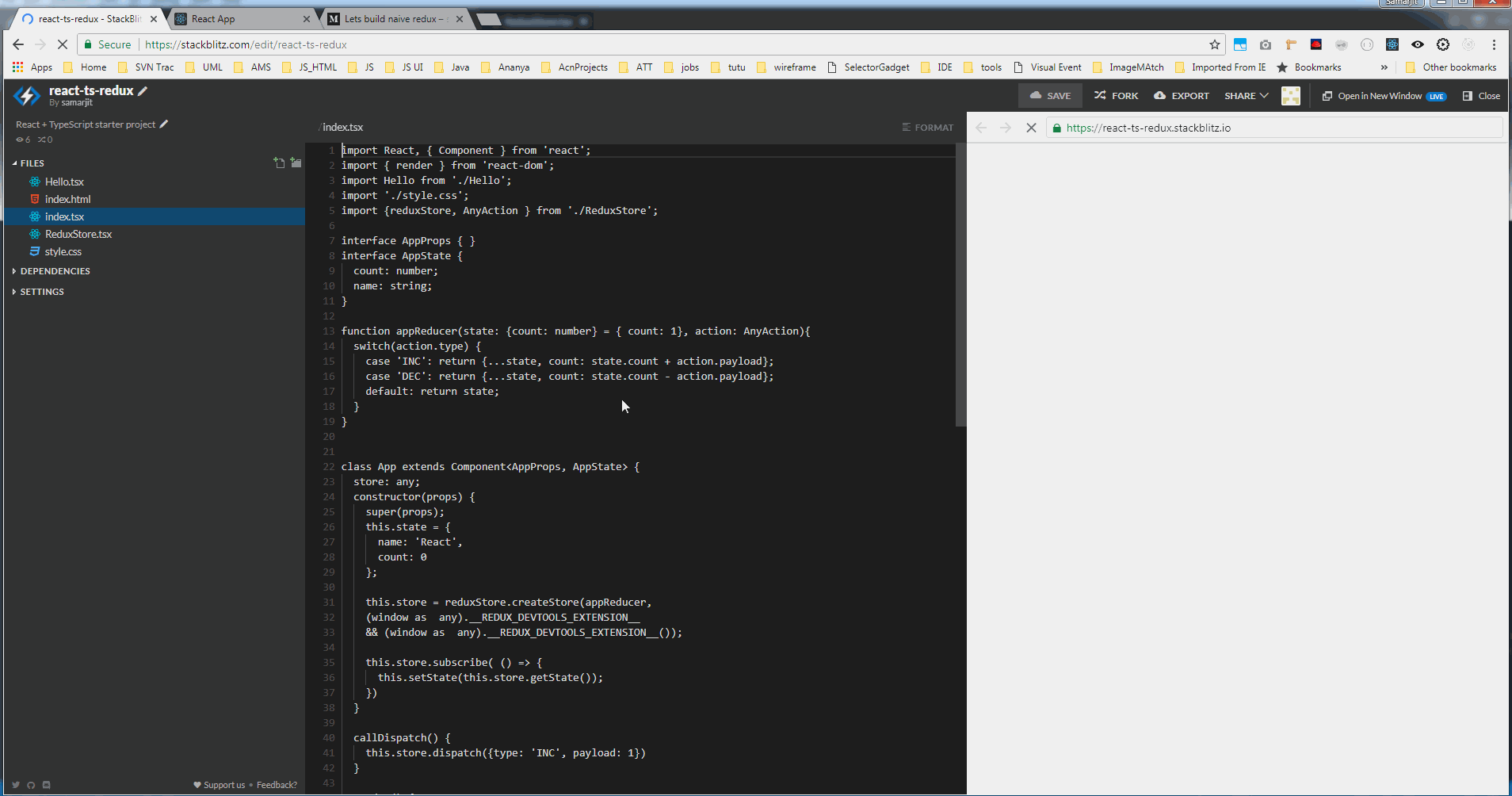Viewport: 1512px width, 796px height.
Task: Open the Other bookmarks folder
Action: [x=1450, y=67]
